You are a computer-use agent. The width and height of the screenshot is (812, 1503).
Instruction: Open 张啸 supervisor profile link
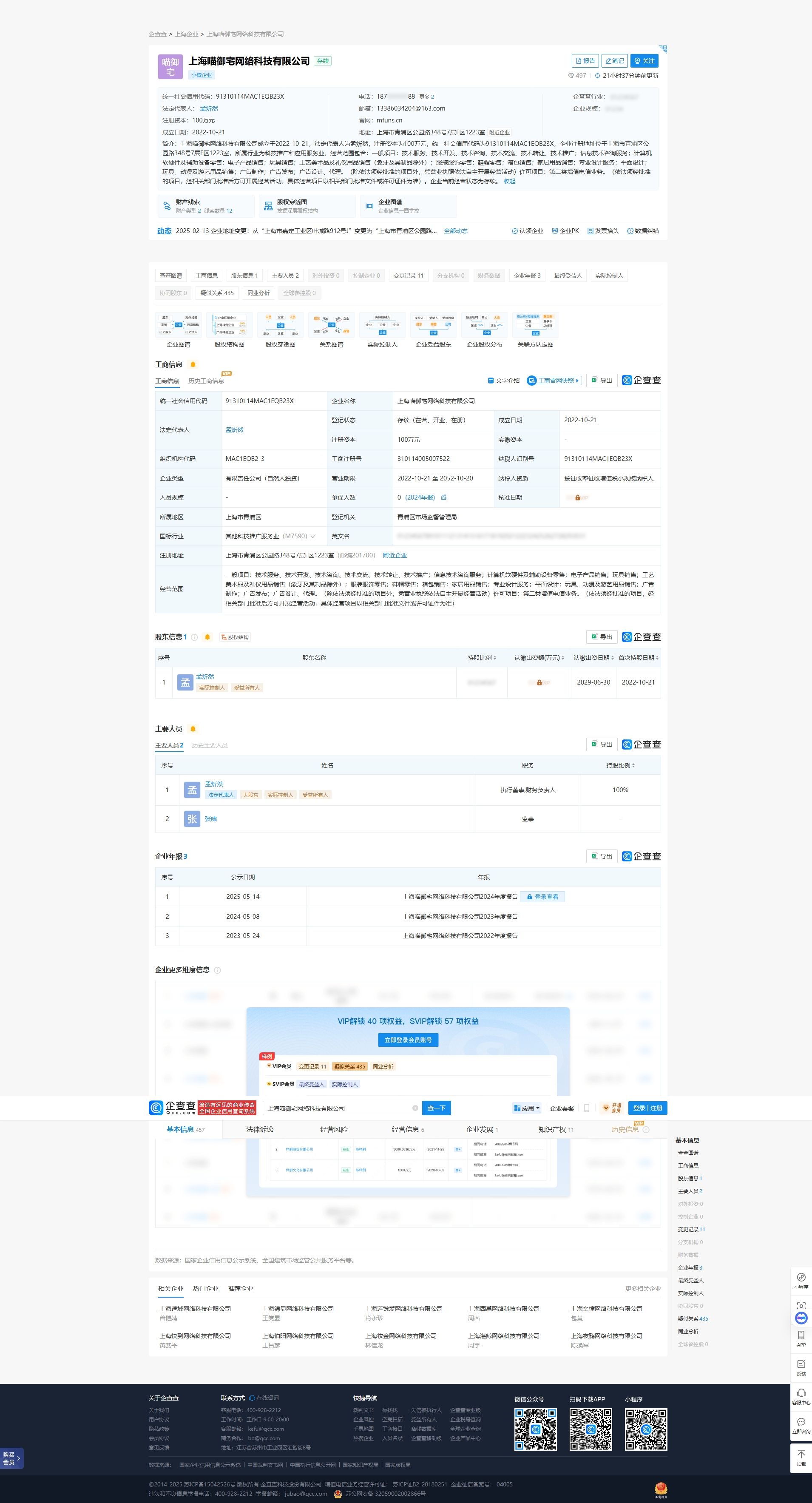210,819
